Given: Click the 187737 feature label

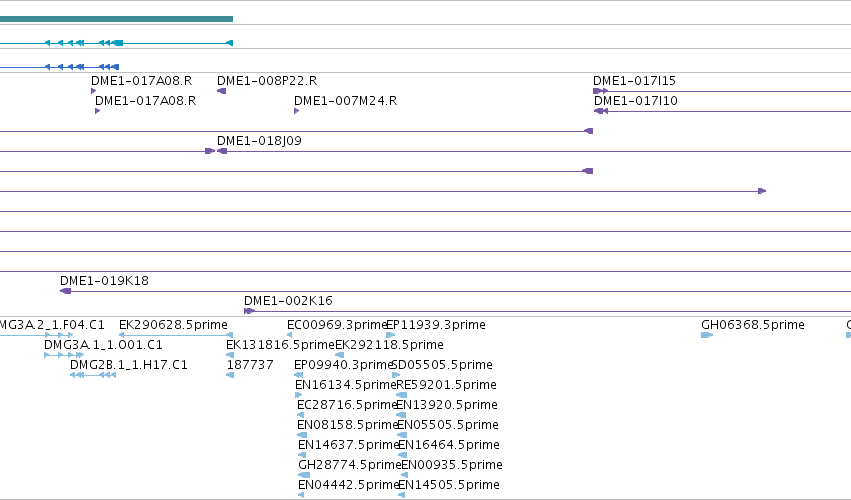Looking at the screenshot, I should [250, 365].
